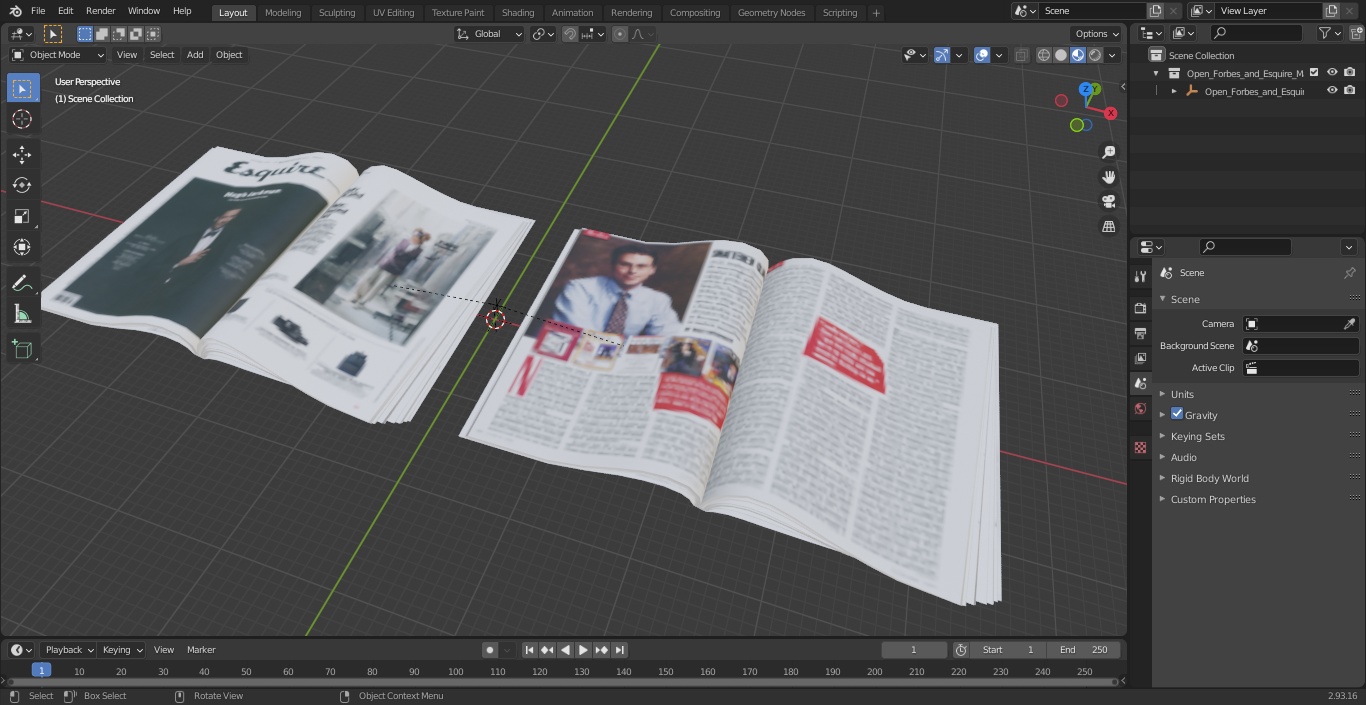
Task: Click the viewport zoom magnifier icon
Action: click(1108, 152)
